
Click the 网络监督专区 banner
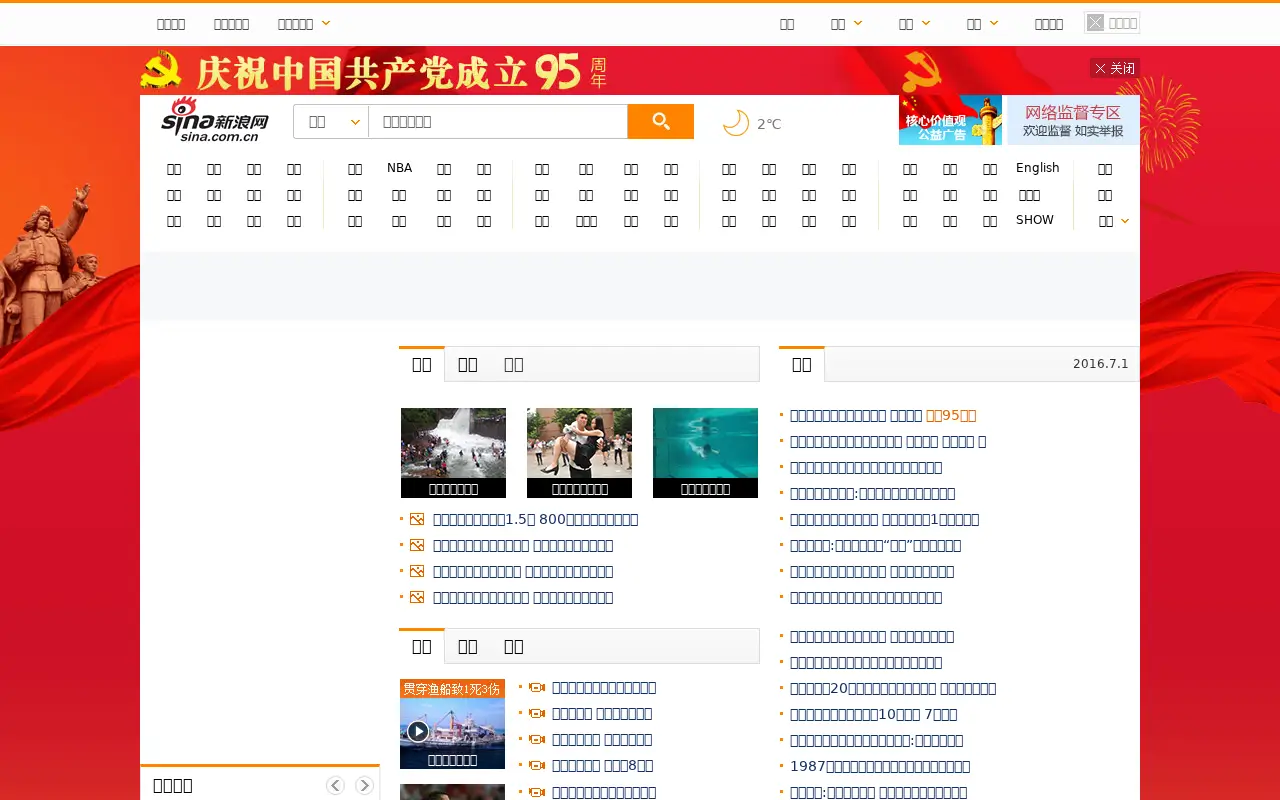pyautogui.click(x=1072, y=120)
